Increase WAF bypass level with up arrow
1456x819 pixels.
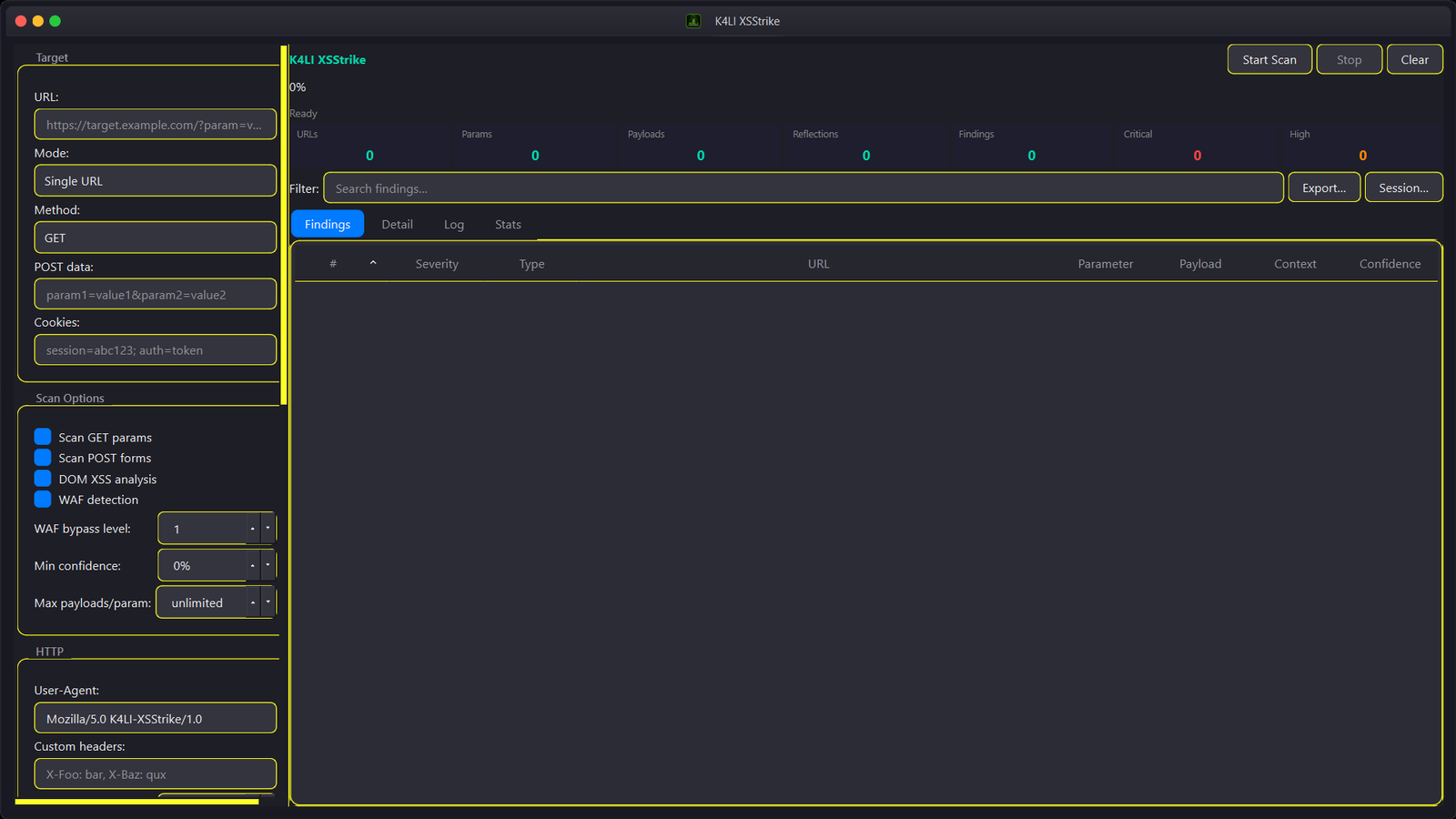(253, 529)
